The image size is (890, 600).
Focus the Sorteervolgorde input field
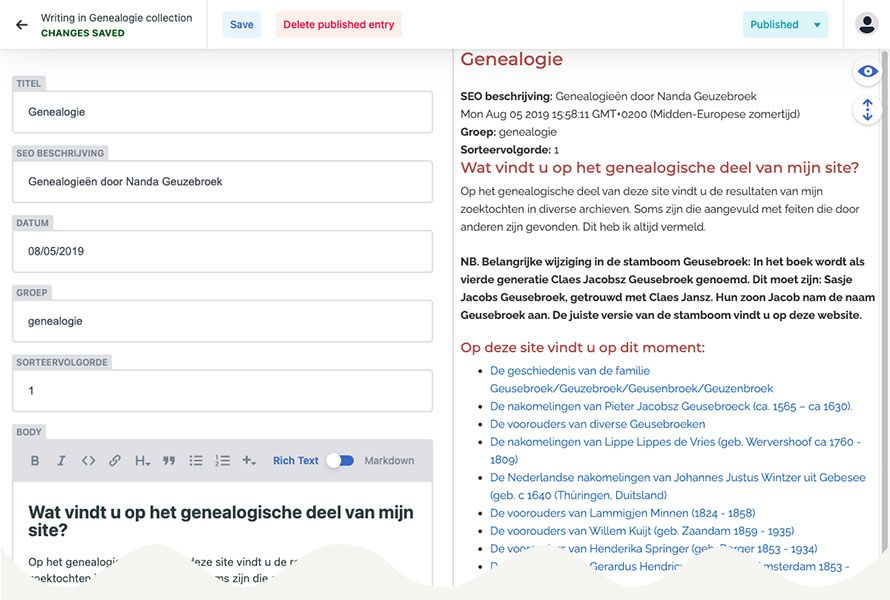click(222, 391)
